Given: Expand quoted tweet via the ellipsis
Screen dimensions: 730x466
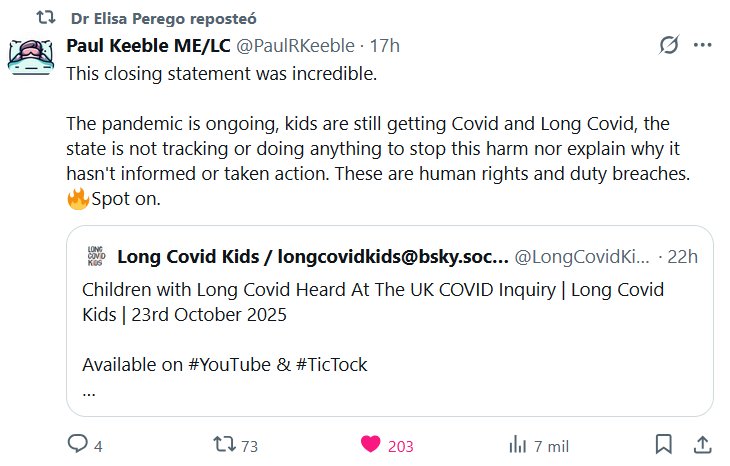Looking at the screenshot, I should pos(89,391).
